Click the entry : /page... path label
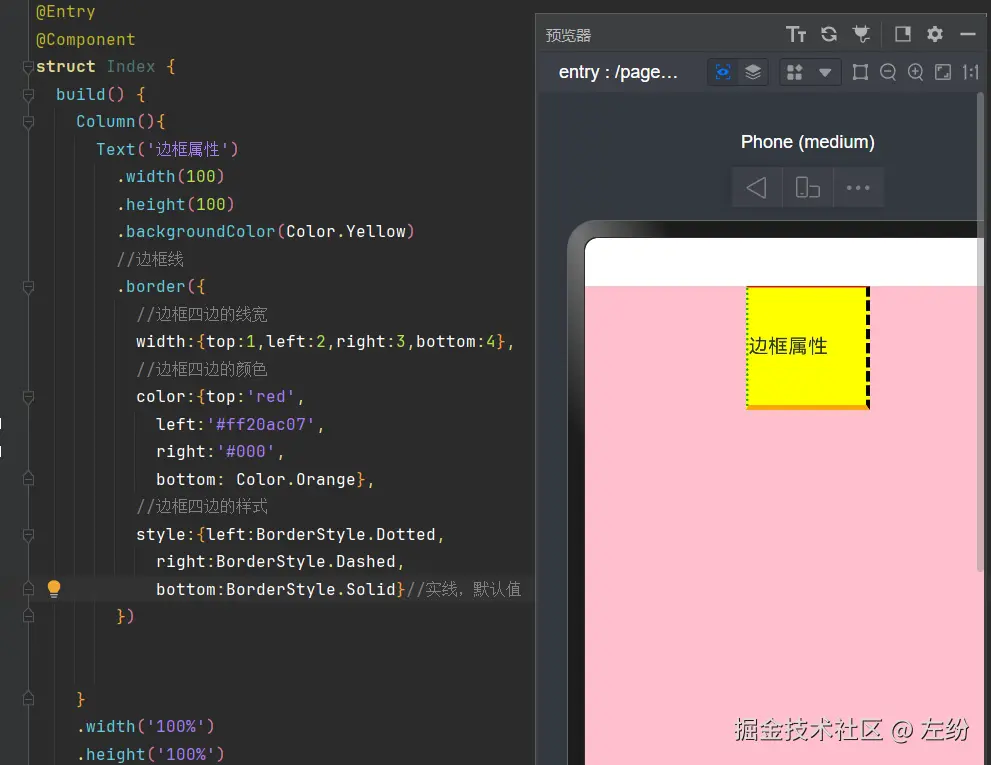Viewport: 991px width, 765px height. tap(618, 72)
